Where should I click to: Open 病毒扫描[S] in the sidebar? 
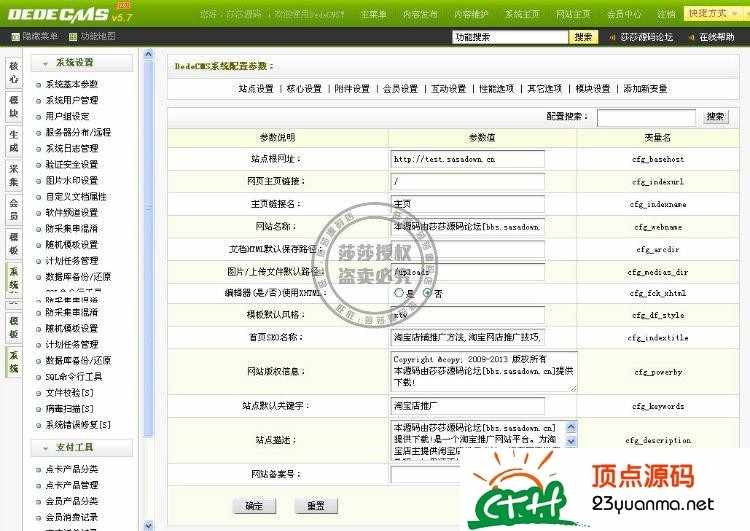[x=69, y=409]
